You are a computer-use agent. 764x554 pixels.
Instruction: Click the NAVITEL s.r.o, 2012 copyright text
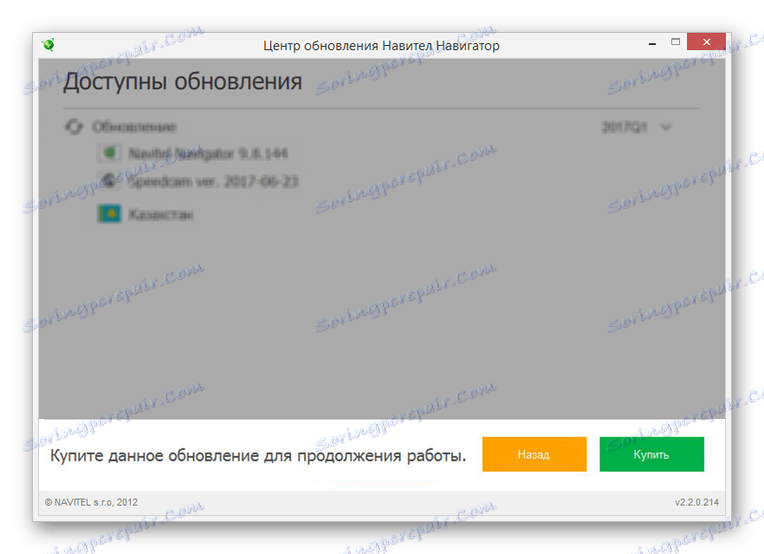click(91, 502)
